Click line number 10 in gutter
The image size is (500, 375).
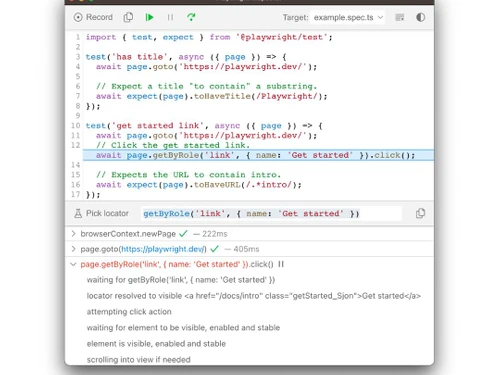click(x=76, y=126)
